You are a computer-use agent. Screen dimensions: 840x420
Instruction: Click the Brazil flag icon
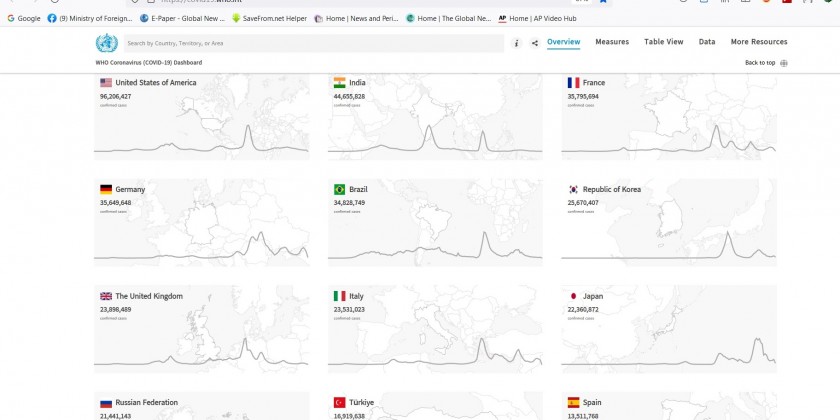click(339, 189)
